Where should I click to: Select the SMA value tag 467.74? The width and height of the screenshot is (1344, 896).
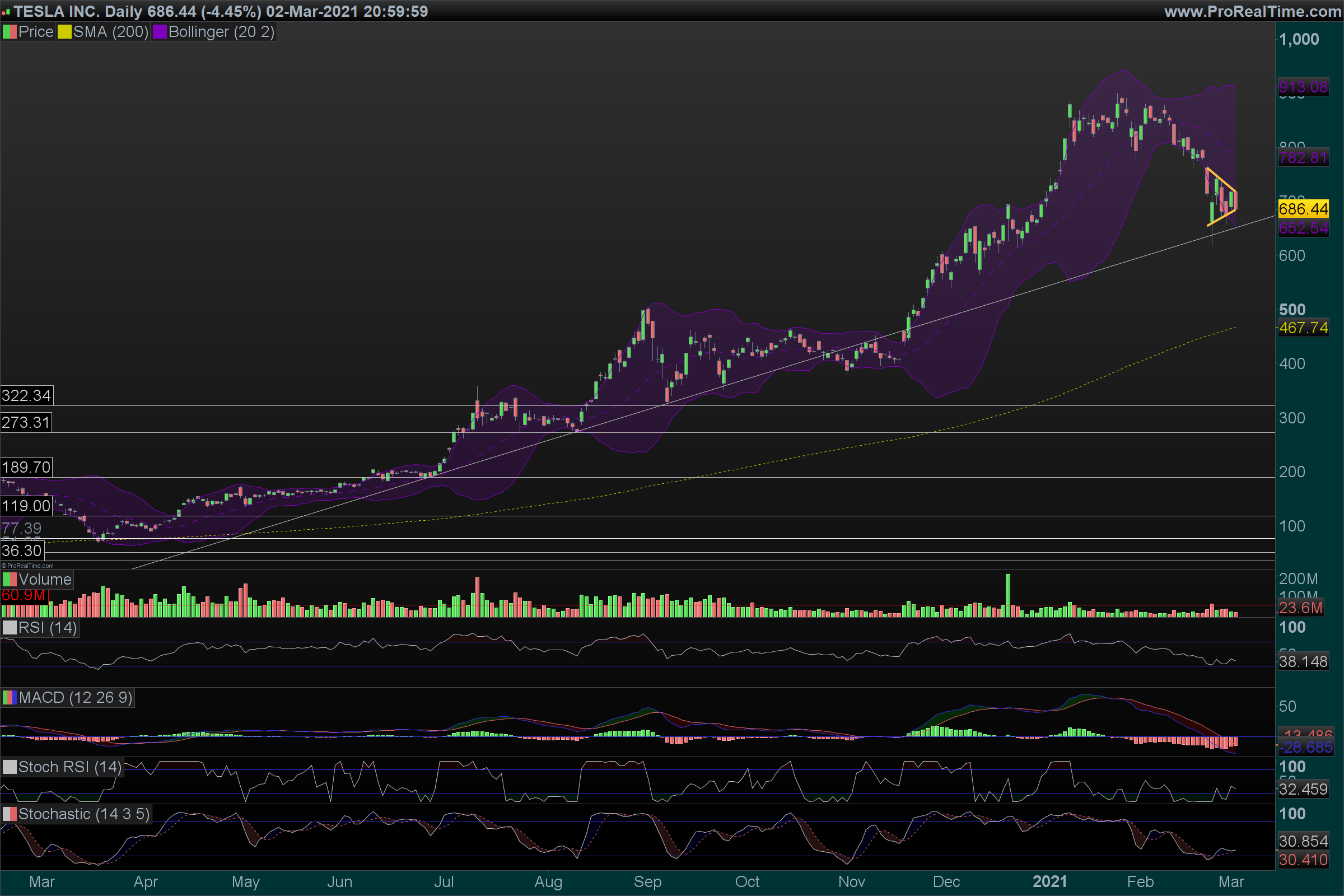point(1303,328)
